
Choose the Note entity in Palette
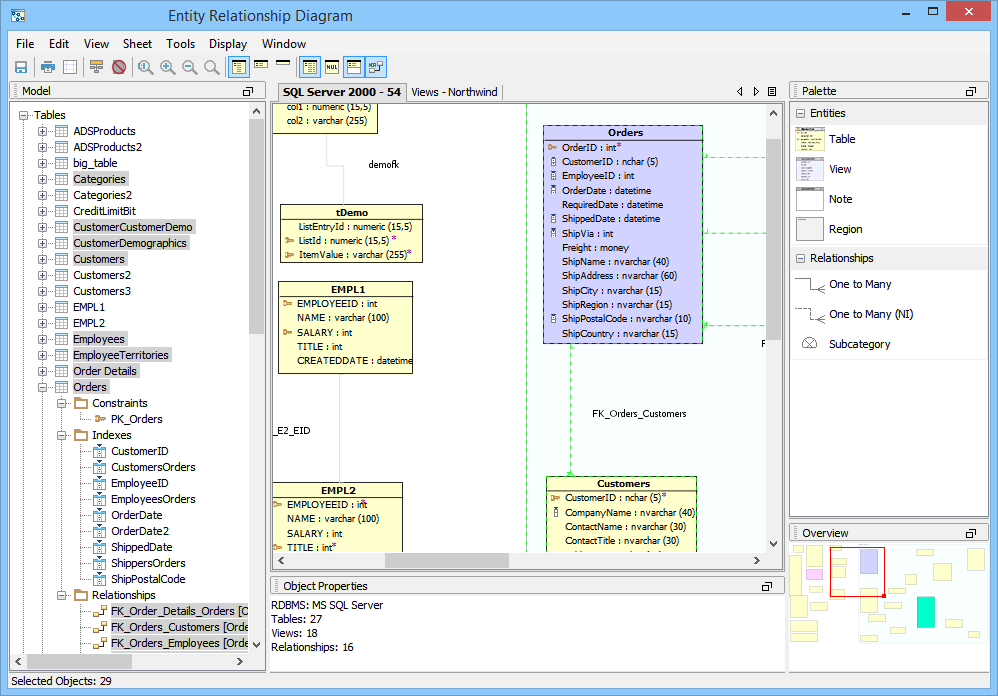(x=840, y=199)
